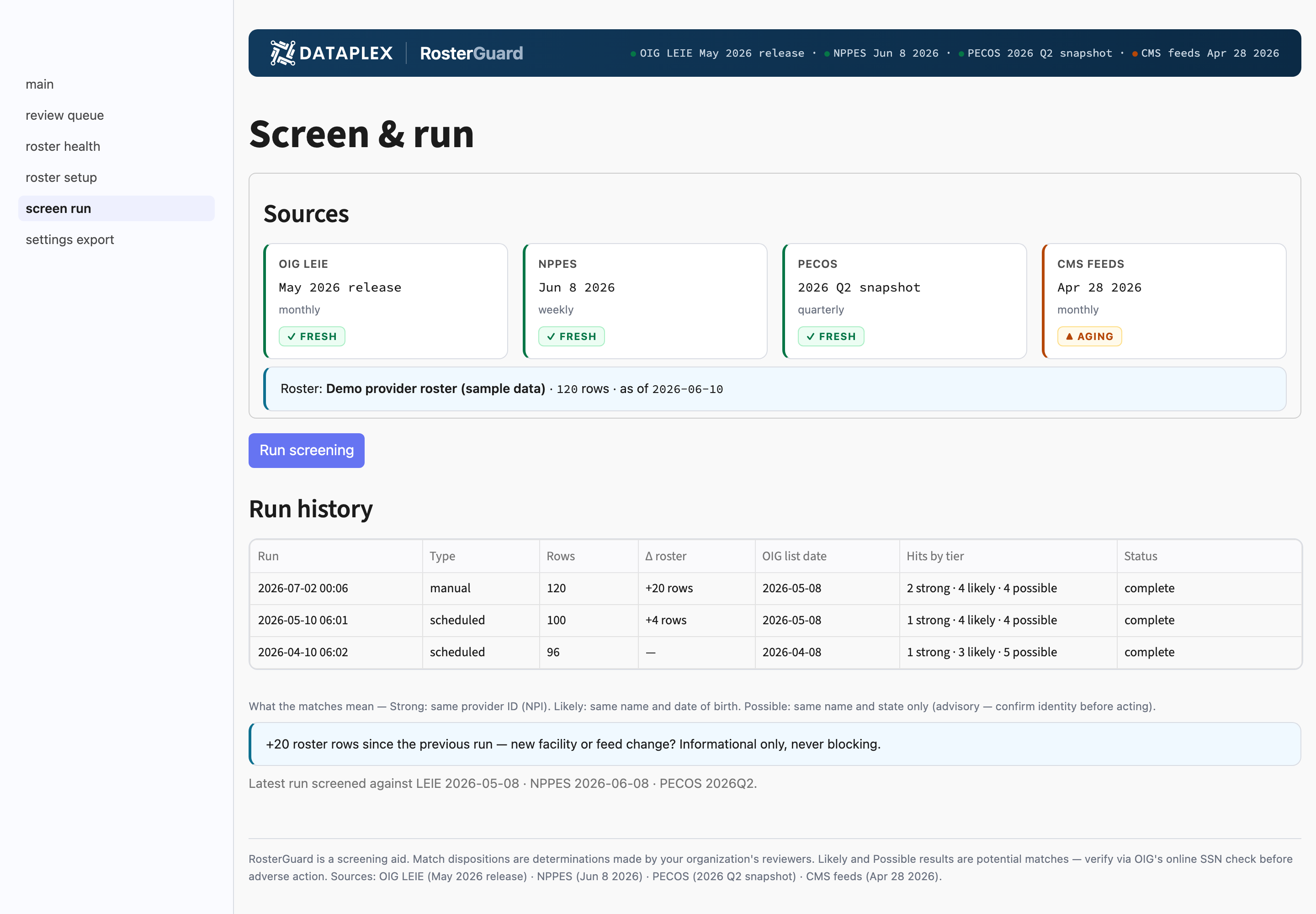Screen dimensions: 1316x914
Task: Click the RosterGuard brand name
Action: 471,53
